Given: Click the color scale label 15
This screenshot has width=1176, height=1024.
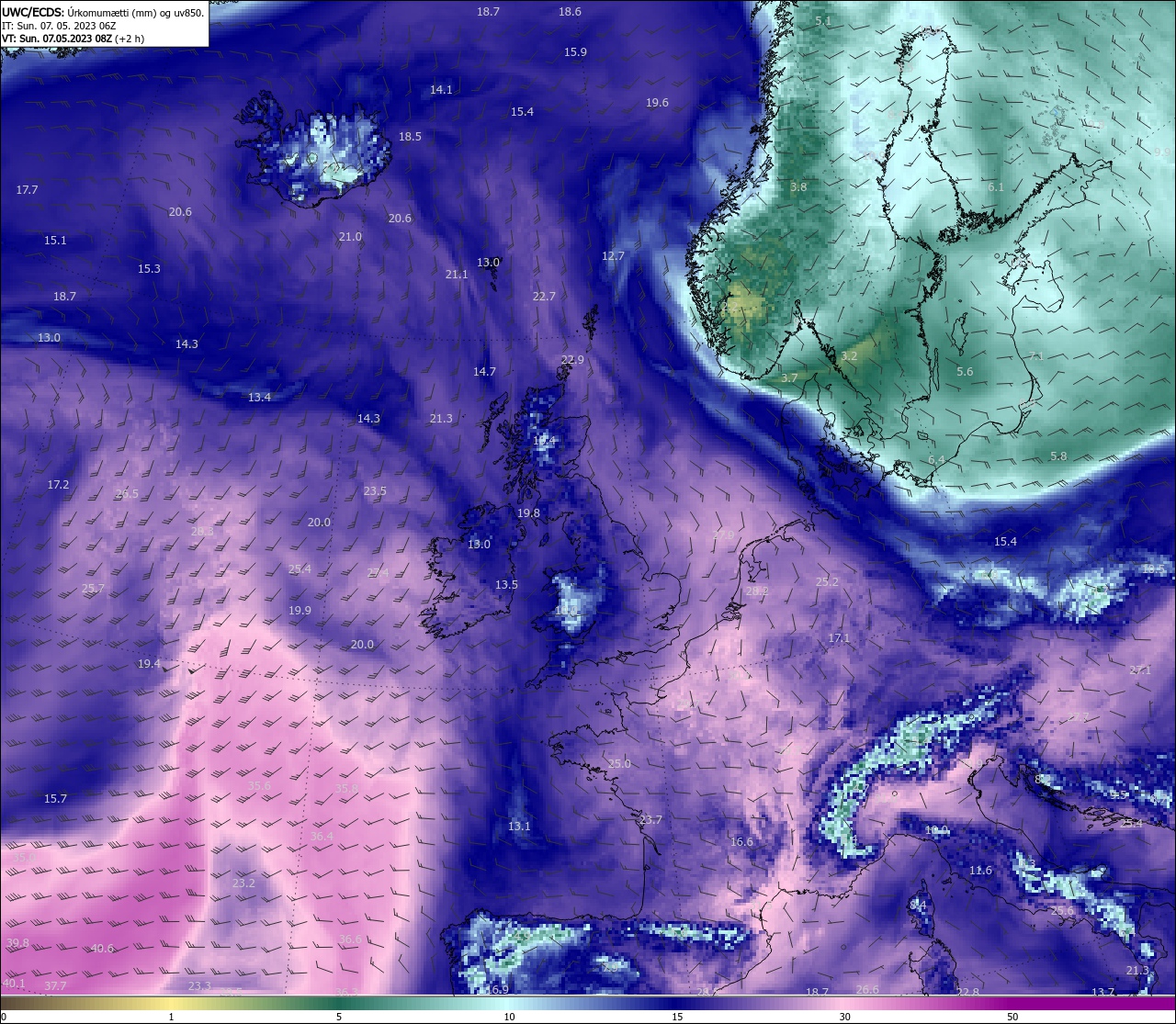Looking at the screenshot, I should [677, 1017].
